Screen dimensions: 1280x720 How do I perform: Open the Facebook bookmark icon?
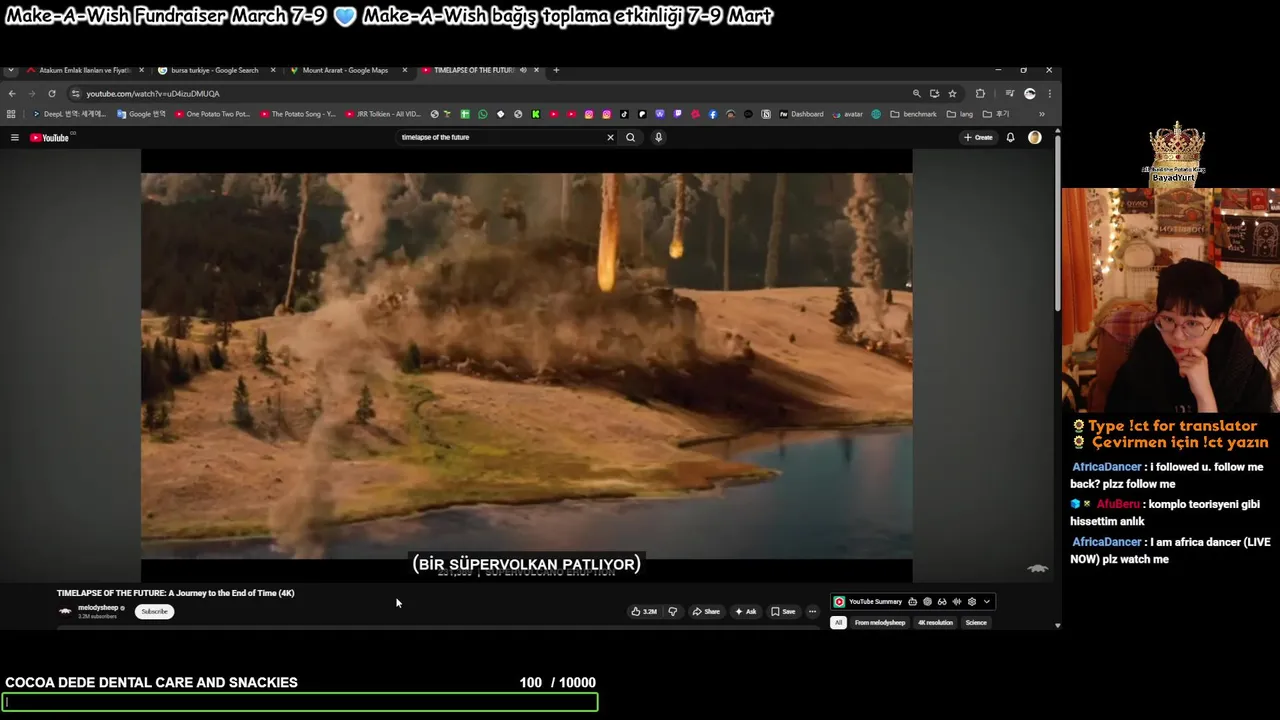(x=713, y=114)
